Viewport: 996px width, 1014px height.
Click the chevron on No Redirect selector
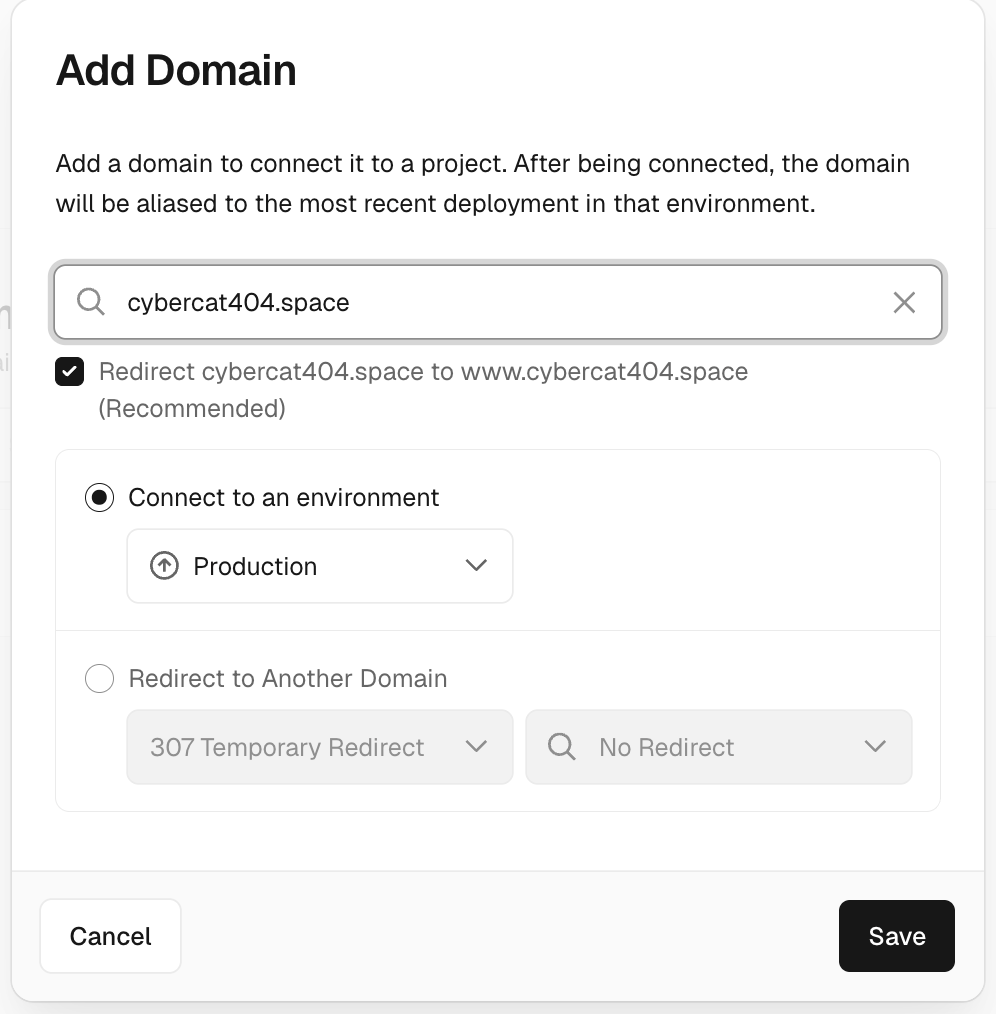(x=875, y=747)
